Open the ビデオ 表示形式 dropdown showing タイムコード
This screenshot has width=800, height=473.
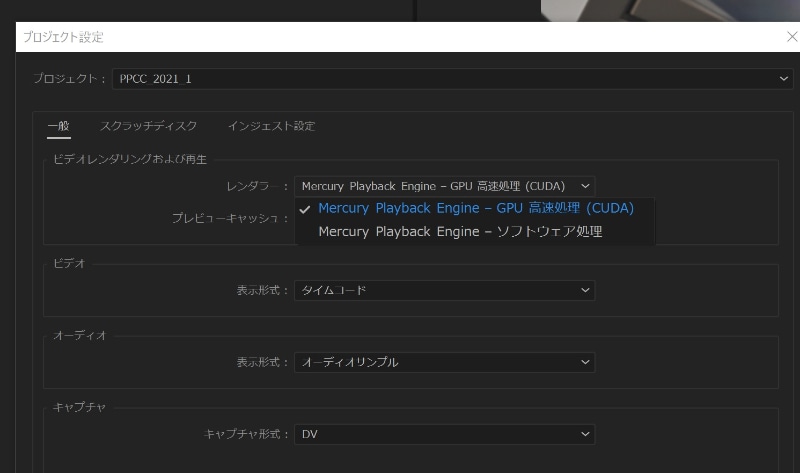pyautogui.click(x=444, y=290)
